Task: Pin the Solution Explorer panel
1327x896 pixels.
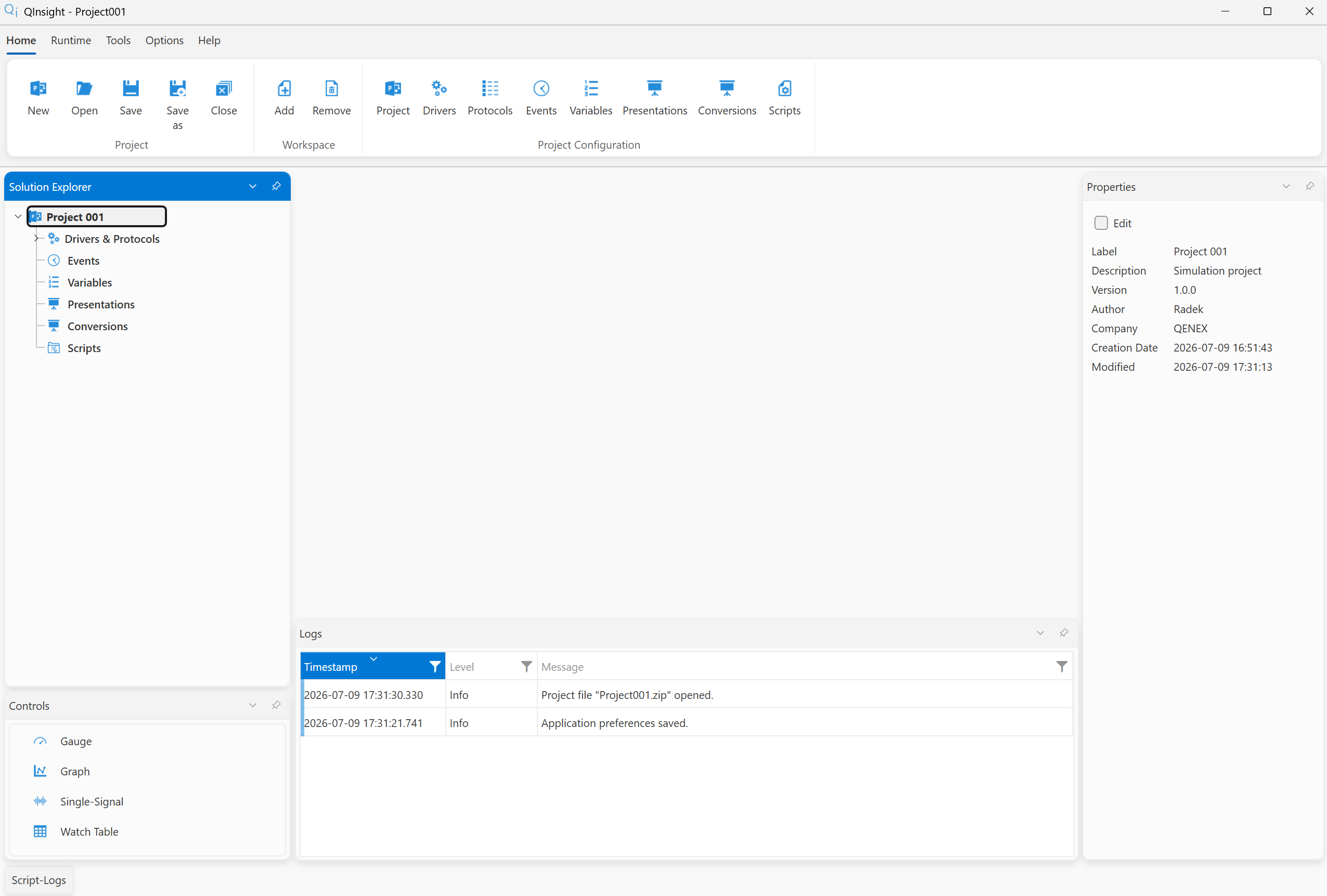Action: [276, 186]
